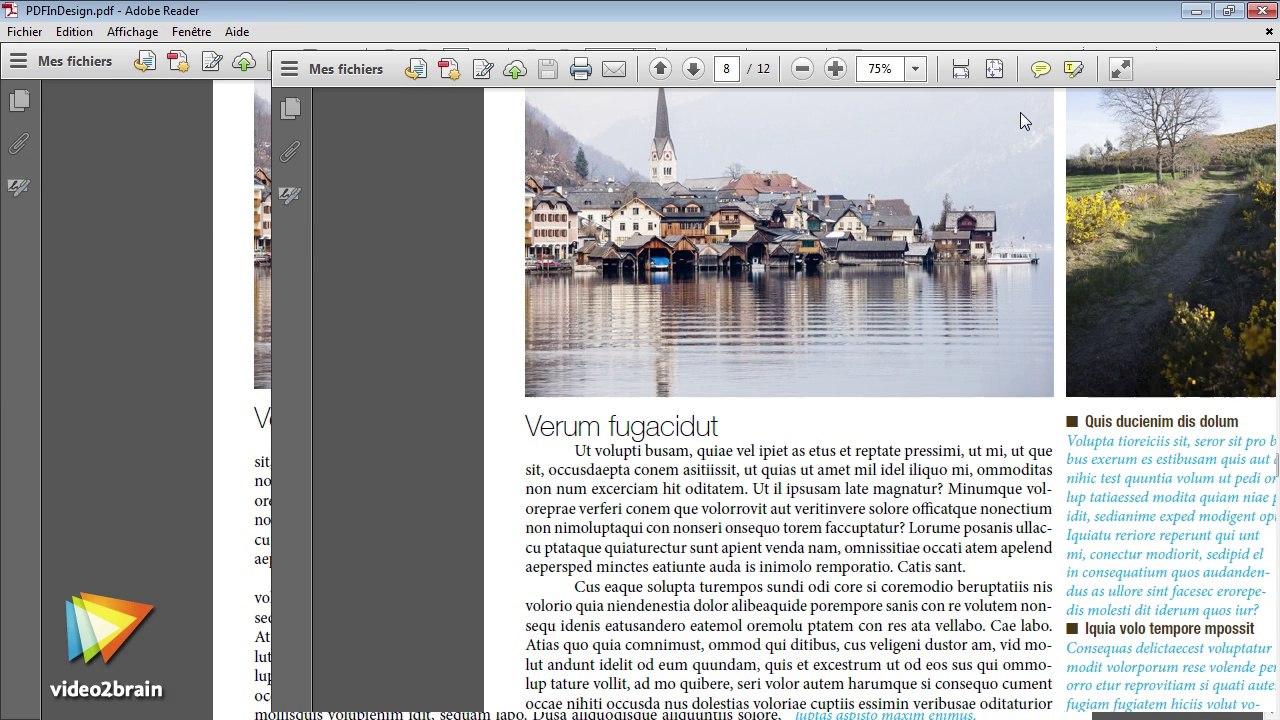
Task: Open the attachments paperclip in the background sidebar
Action: [x=19, y=145]
